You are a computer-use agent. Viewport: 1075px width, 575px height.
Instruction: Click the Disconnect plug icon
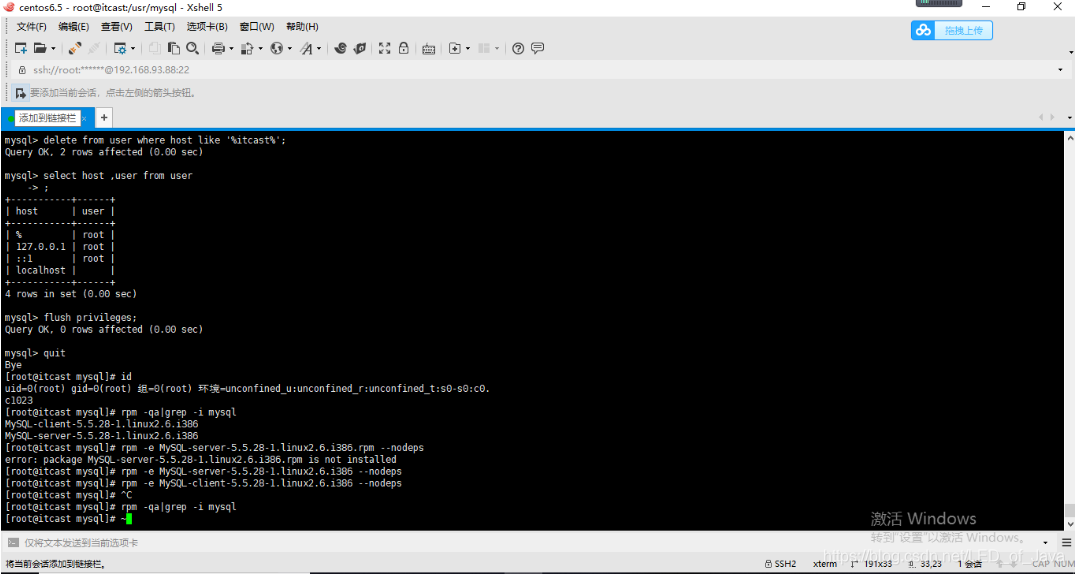pyautogui.click(x=94, y=48)
